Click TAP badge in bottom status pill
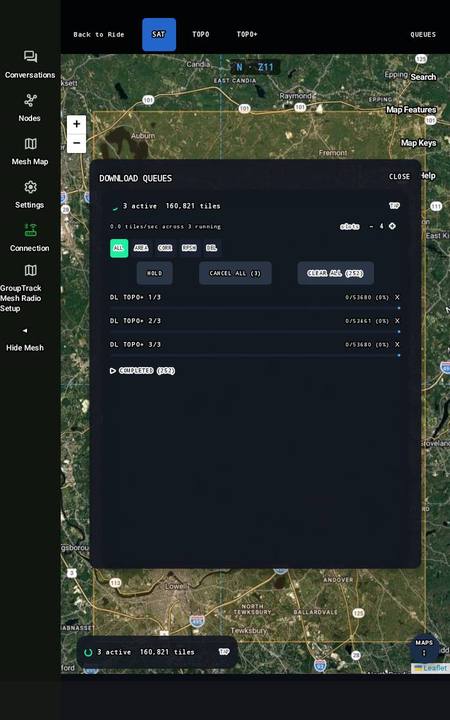 [x=224, y=652]
